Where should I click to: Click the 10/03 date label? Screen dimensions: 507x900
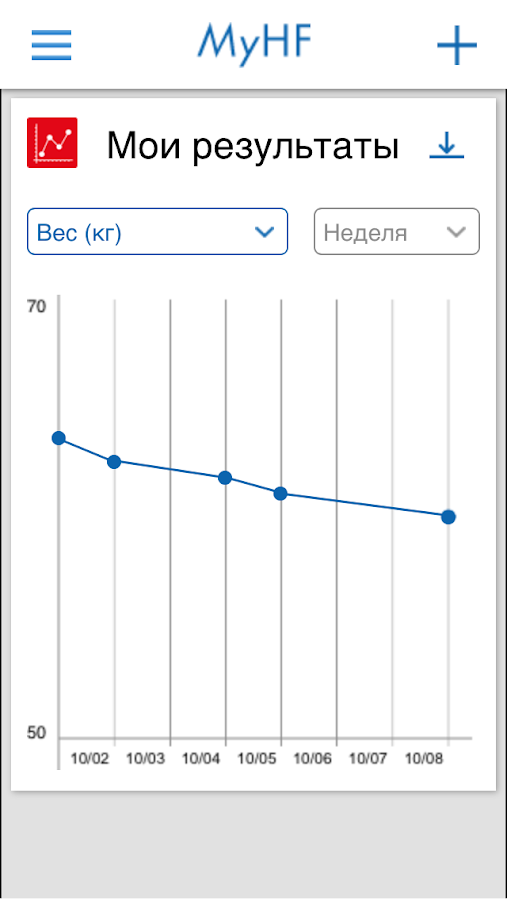pos(146,759)
